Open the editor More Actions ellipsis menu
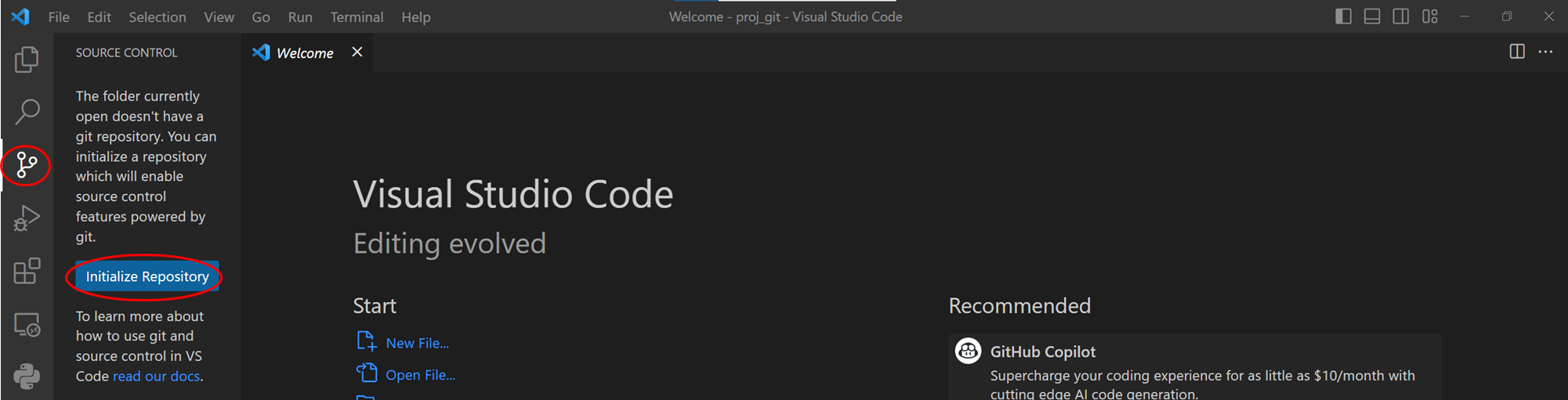The height and width of the screenshot is (400, 1568). 1545,52
